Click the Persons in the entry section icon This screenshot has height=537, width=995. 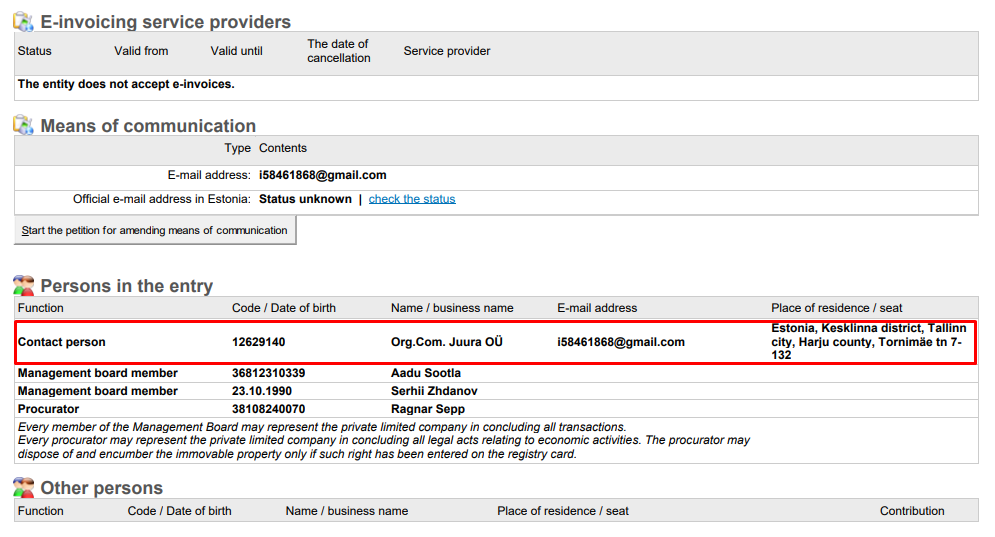pos(23,286)
